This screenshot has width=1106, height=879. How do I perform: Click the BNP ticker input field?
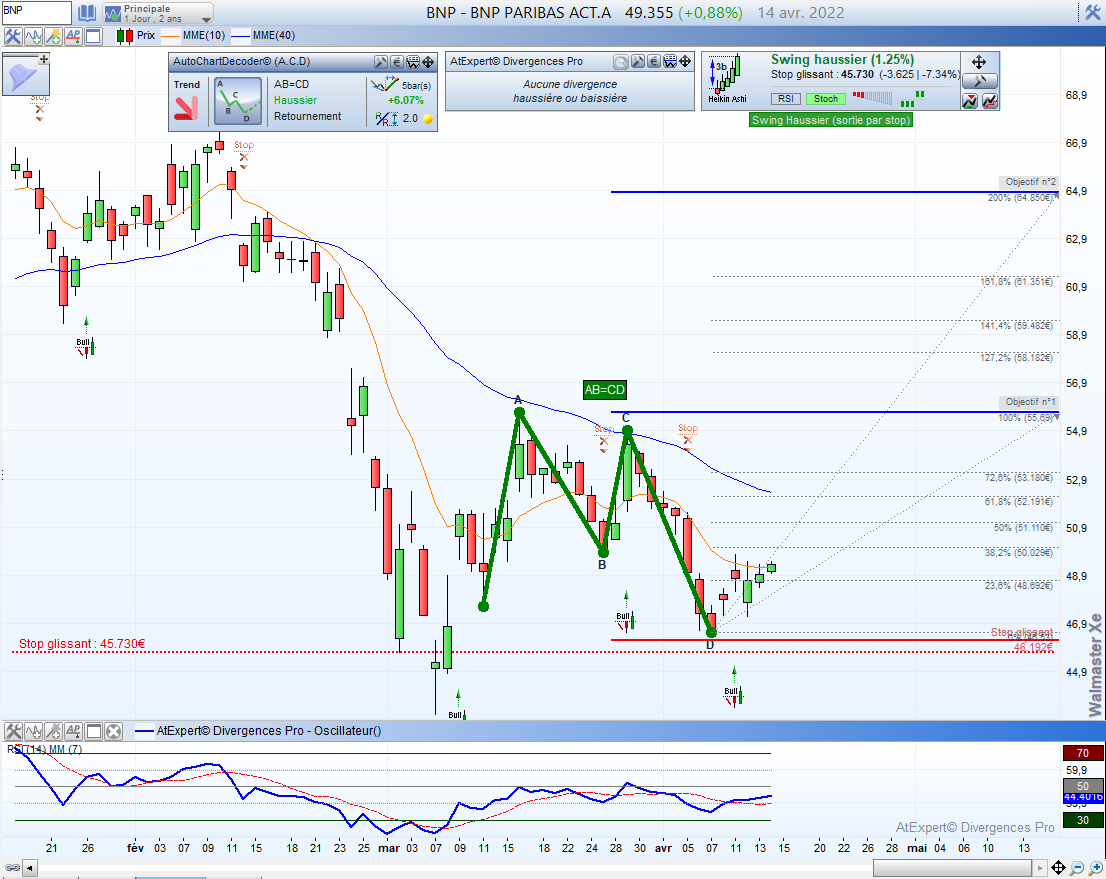(36, 13)
